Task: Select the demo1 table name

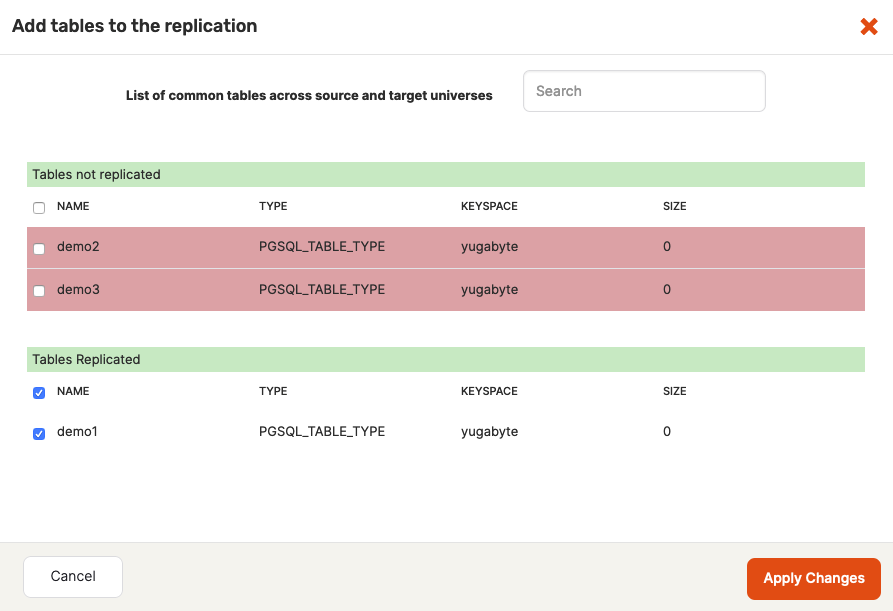Action: 77,432
